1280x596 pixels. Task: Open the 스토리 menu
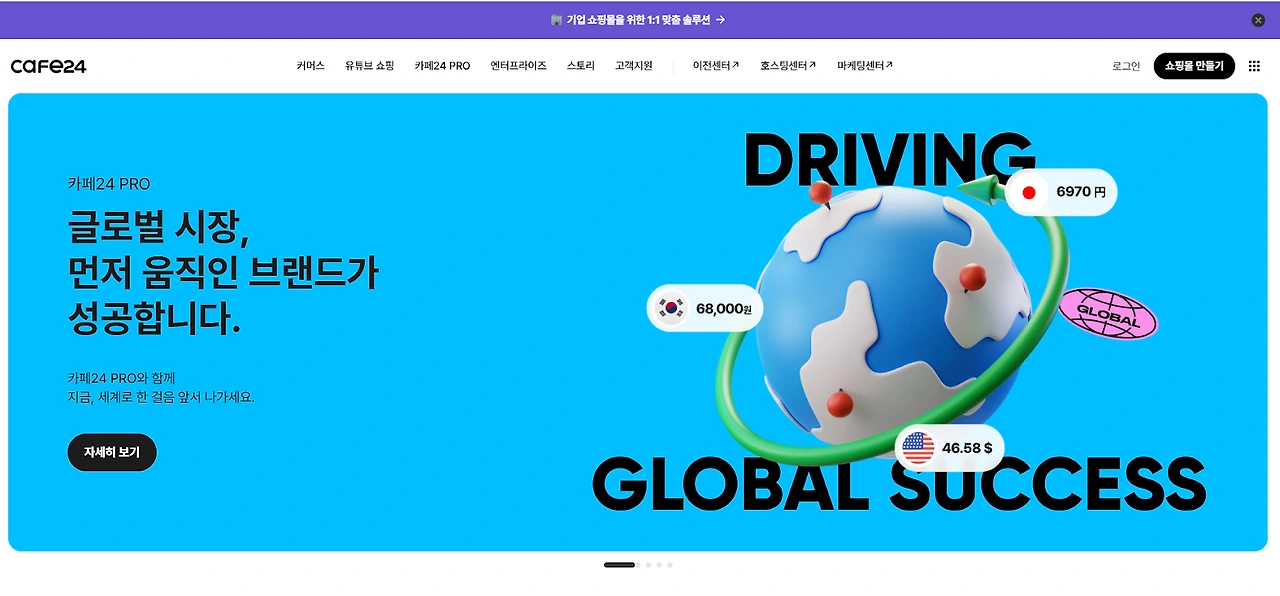pos(580,66)
